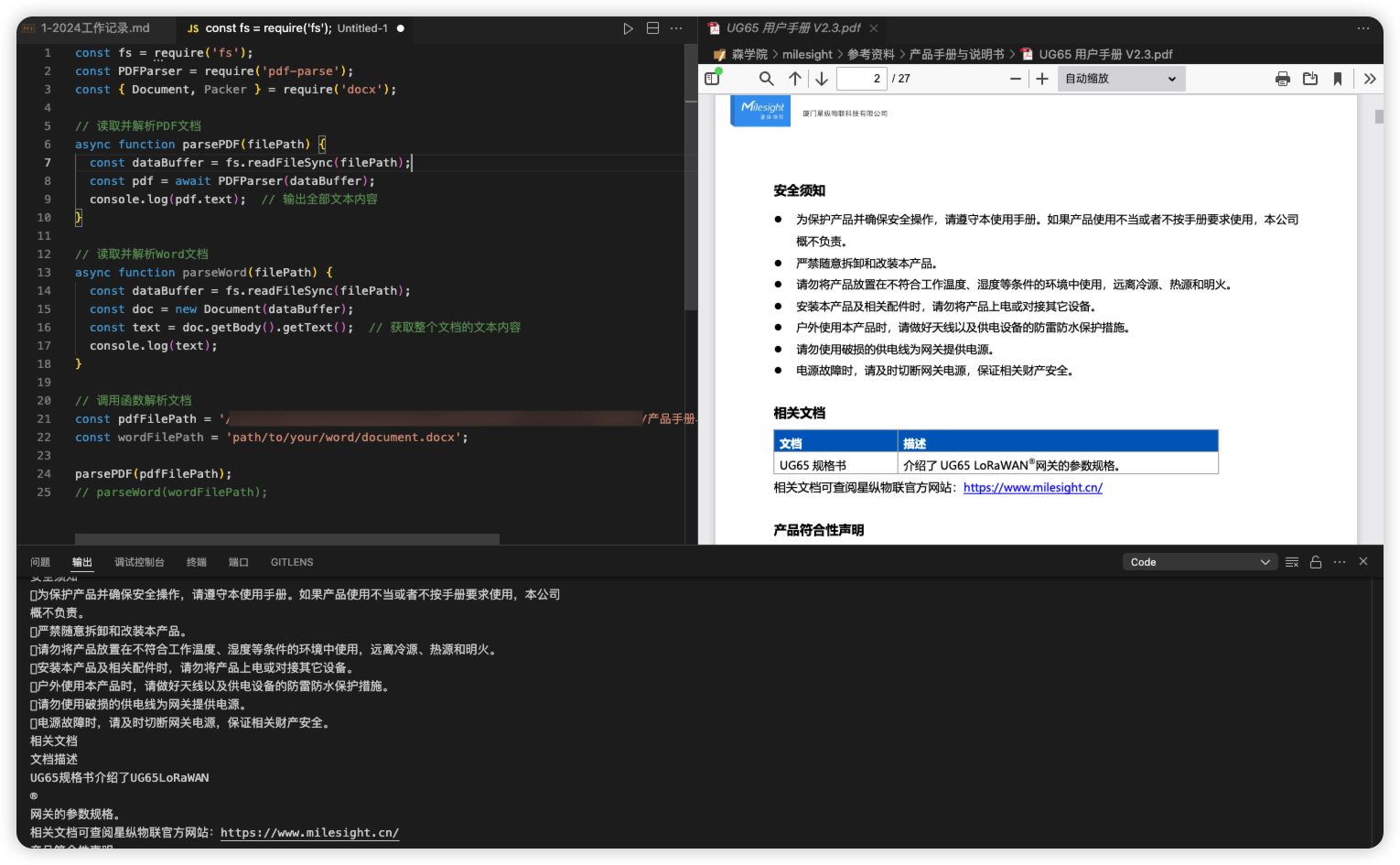
Task: Zoom out of the PDF document
Action: (x=1015, y=79)
